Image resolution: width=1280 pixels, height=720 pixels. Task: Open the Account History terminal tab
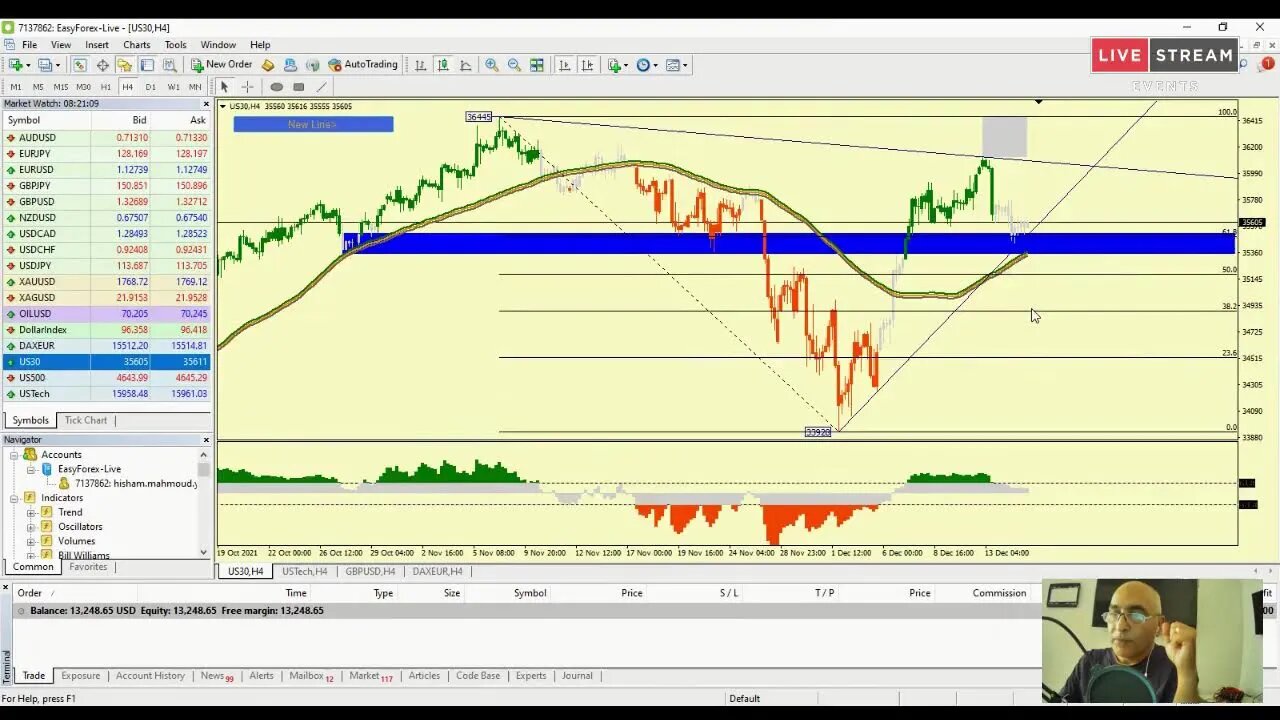(x=150, y=676)
